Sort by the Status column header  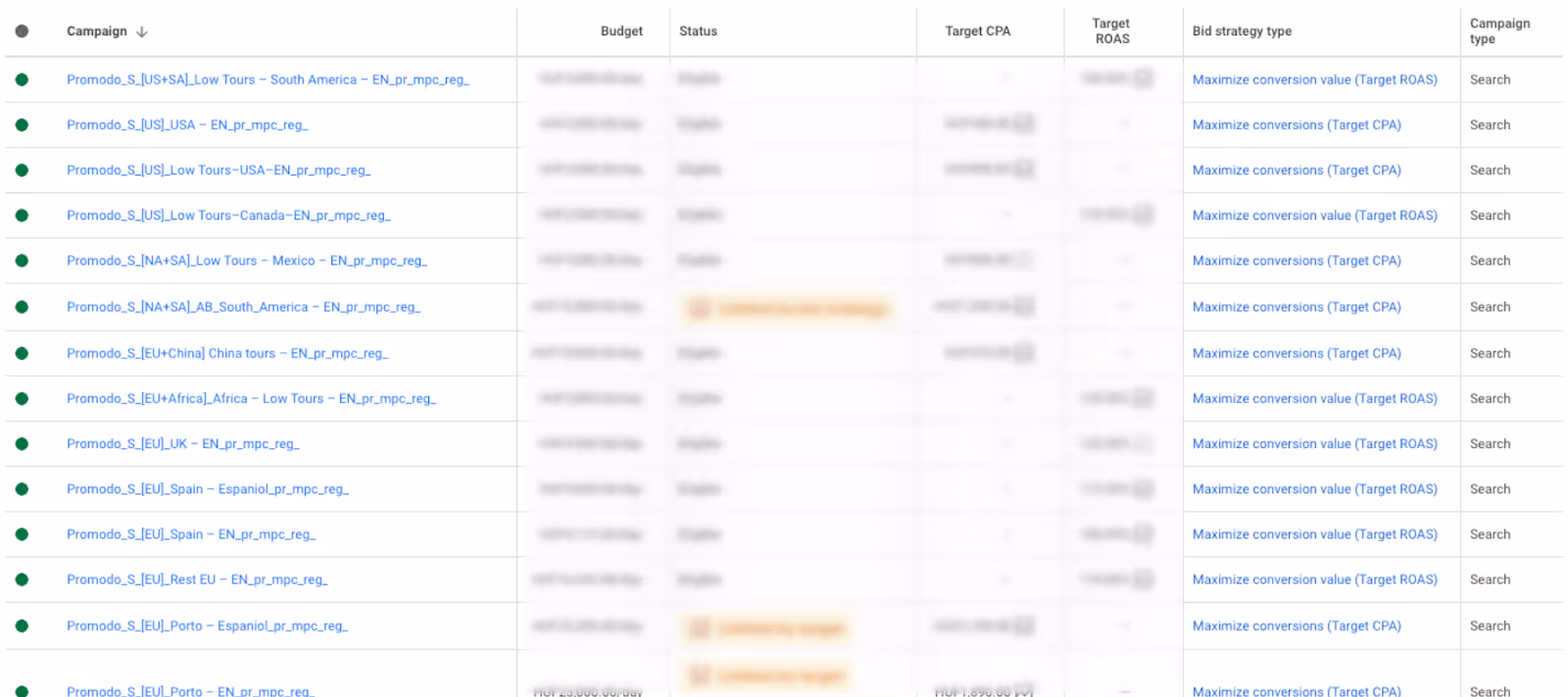click(x=698, y=31)
